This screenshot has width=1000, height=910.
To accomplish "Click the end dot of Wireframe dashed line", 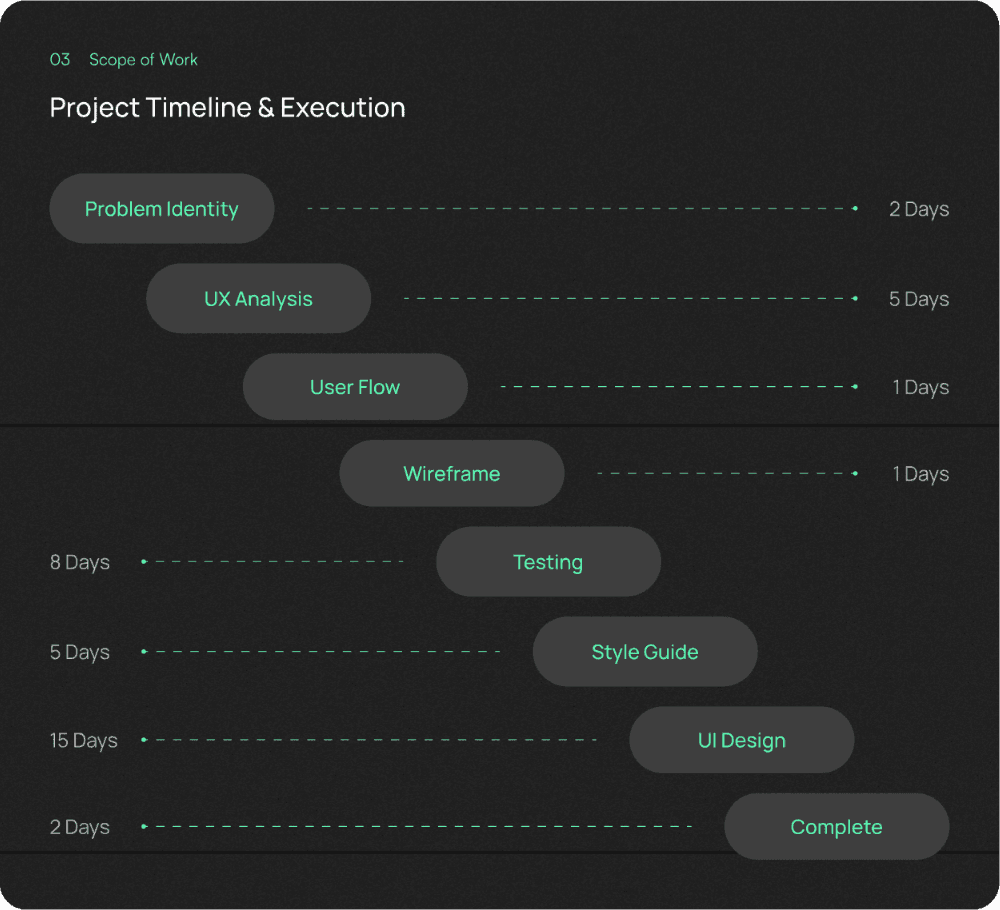I will (x=855, y=474).
